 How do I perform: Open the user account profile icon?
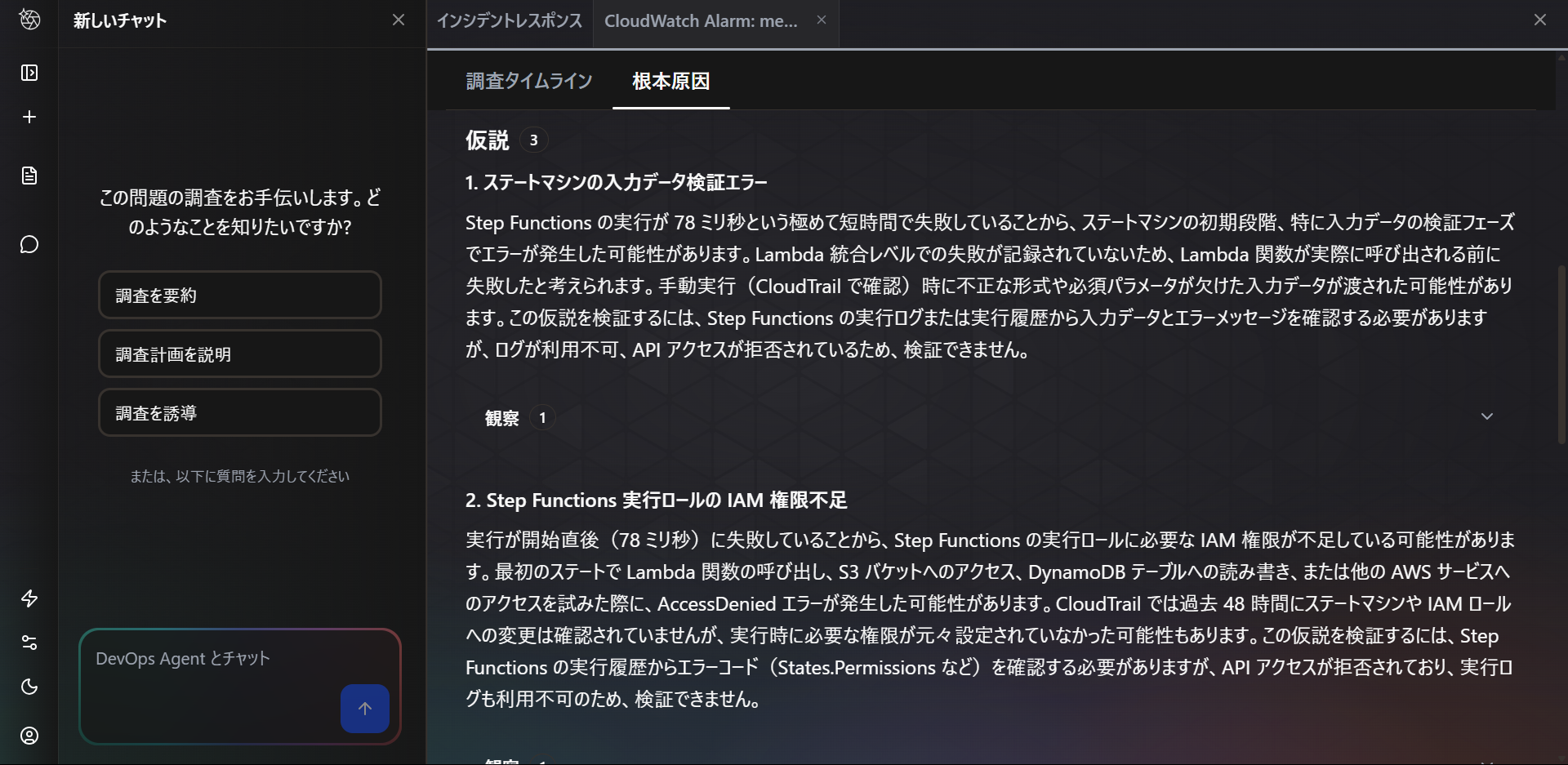[29, 736]
